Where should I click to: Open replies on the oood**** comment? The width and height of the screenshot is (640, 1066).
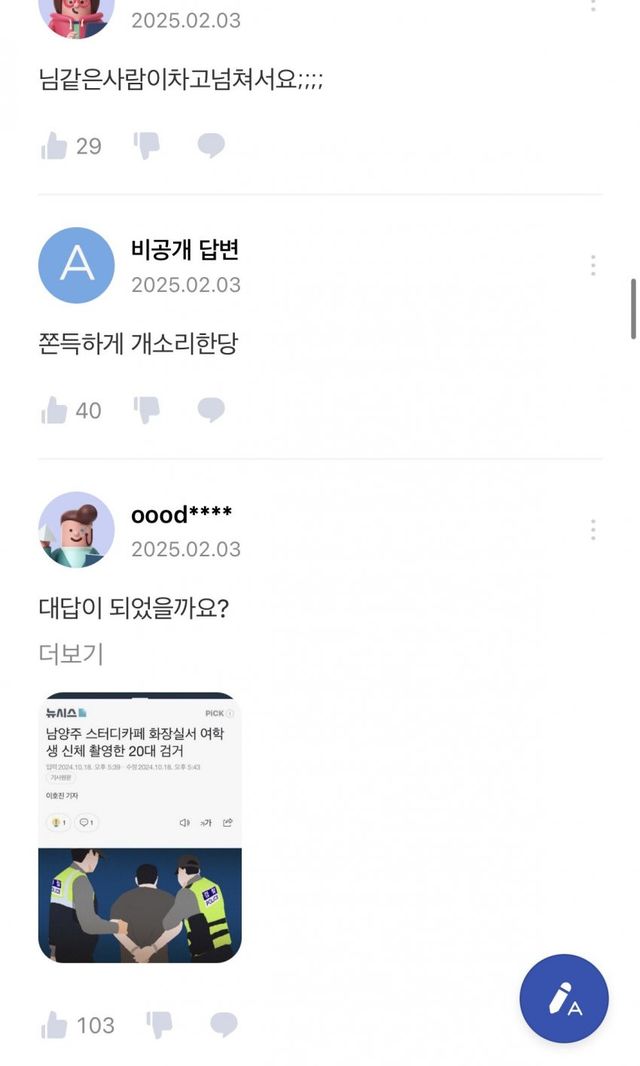tap(224, 1025)
